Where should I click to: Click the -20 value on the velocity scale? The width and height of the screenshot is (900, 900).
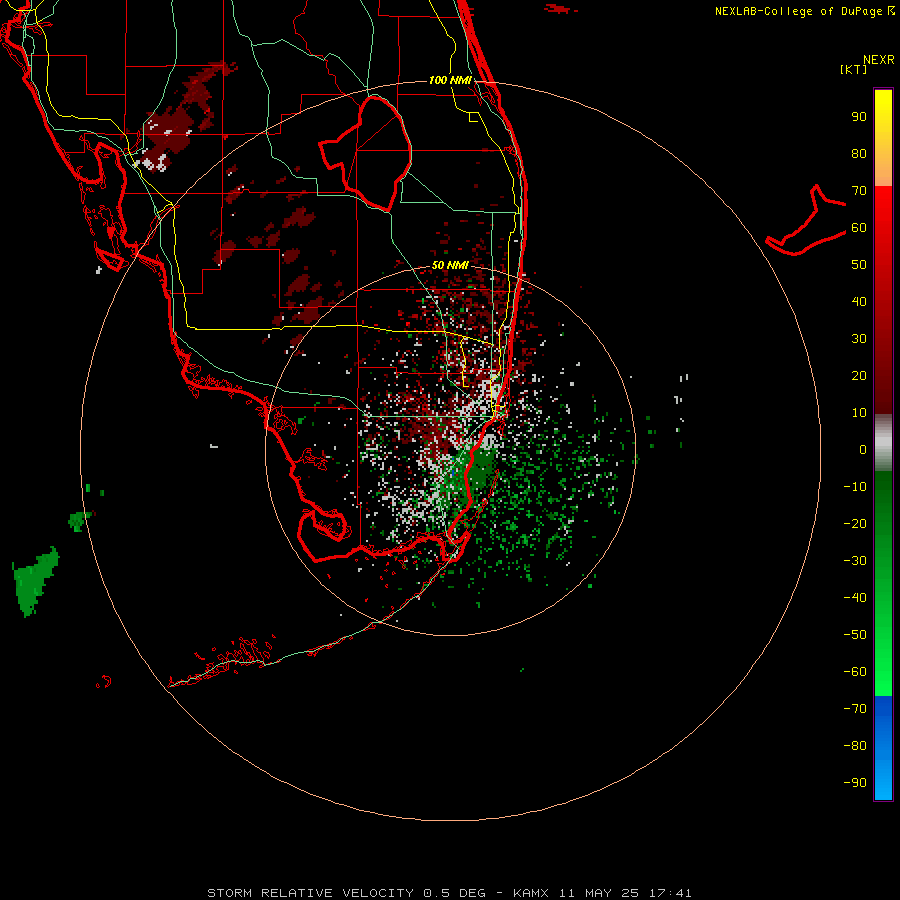(x=855, y=523)
